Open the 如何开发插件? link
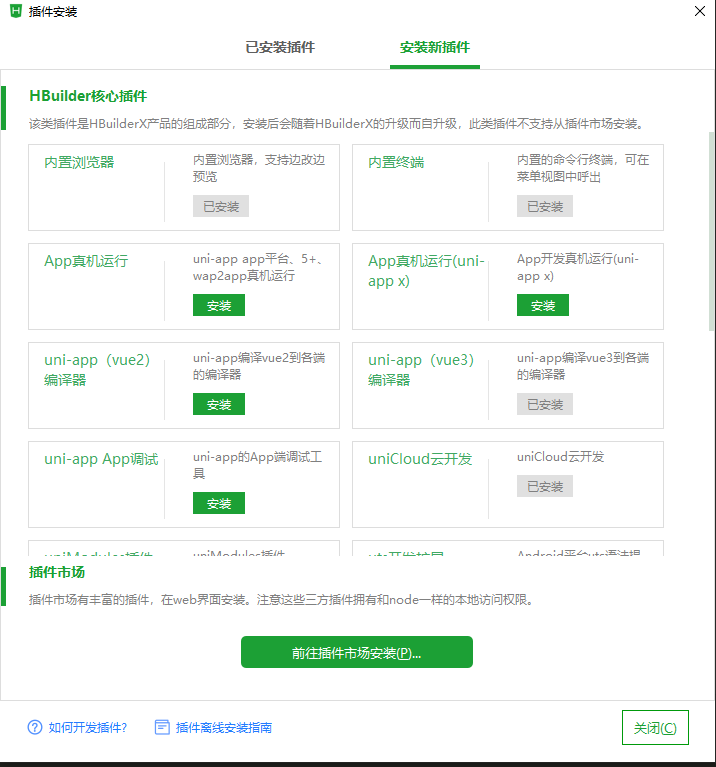This screenshot has height=767, width=716. click(x=88, y=727)
